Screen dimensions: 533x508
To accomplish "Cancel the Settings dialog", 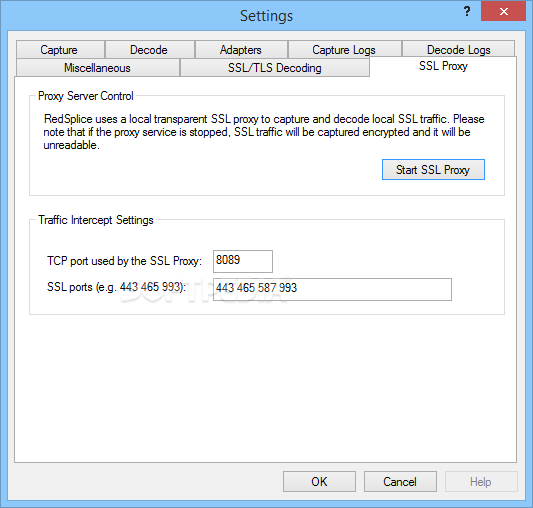I will point(400,481).
